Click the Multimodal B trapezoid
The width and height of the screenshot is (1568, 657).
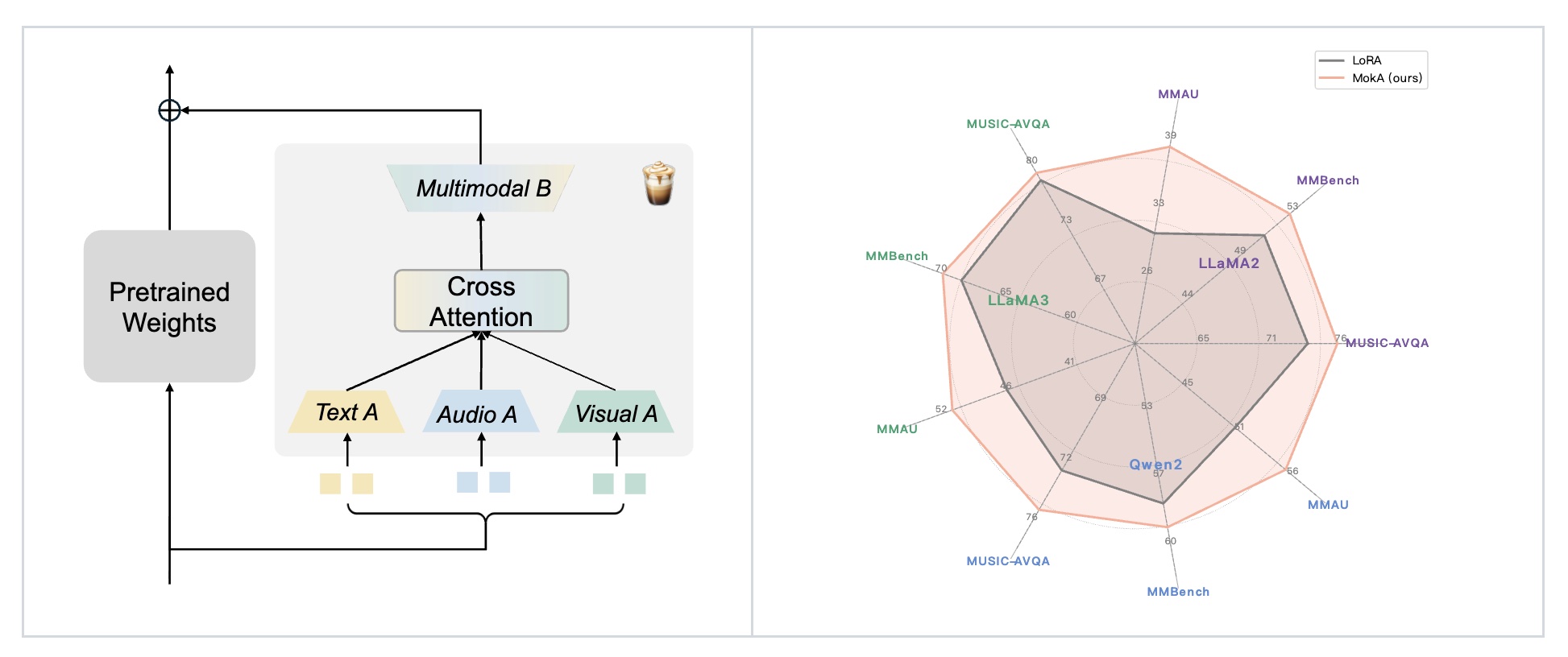coord(481,188)
